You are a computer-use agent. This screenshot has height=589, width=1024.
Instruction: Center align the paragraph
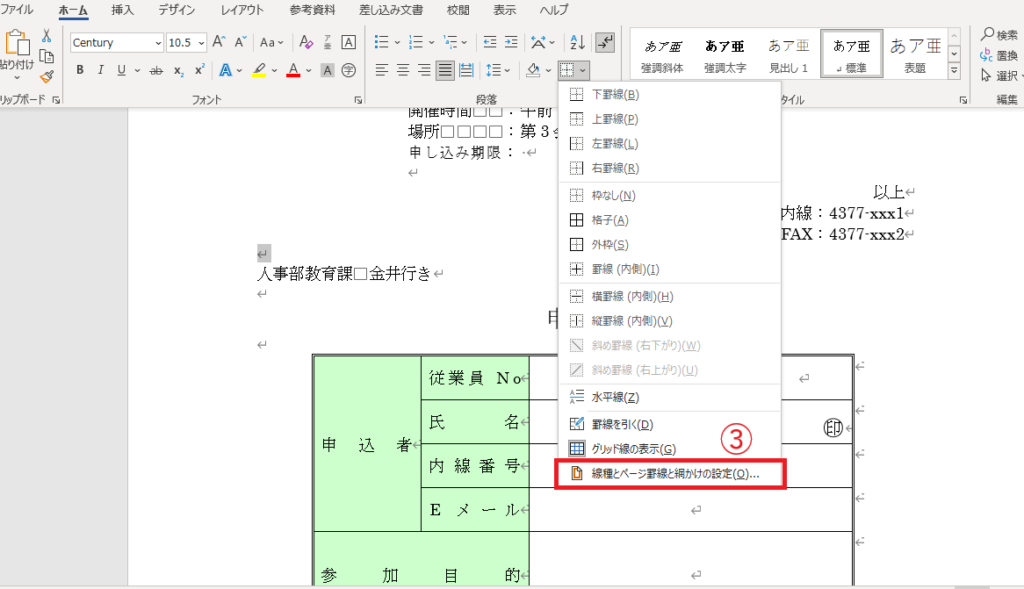(x=403, y=71)
